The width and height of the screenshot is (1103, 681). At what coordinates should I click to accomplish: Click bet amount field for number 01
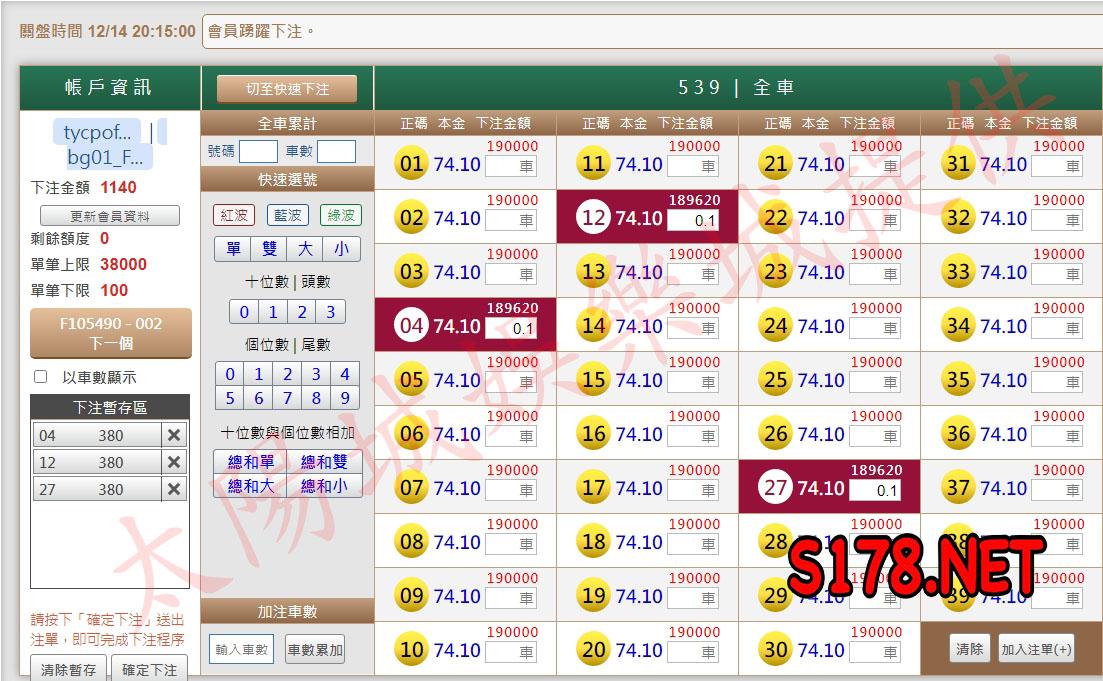click(x=511, y=167)
